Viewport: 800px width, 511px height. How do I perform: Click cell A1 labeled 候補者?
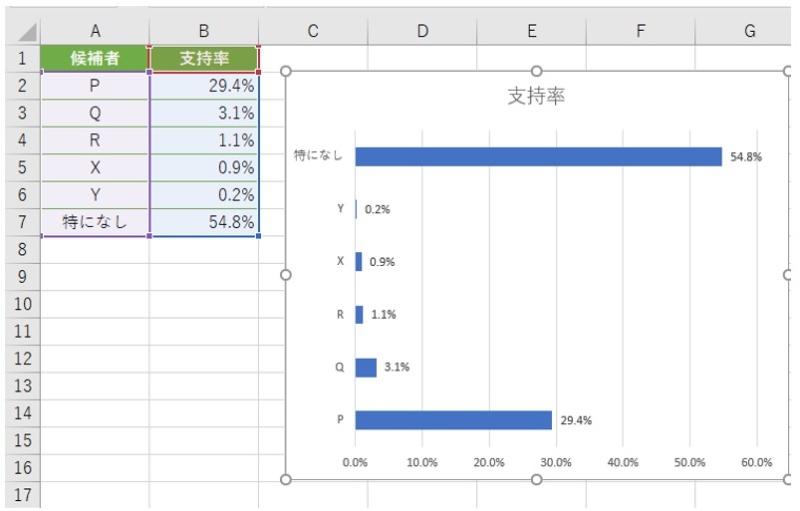coord(95,59)
